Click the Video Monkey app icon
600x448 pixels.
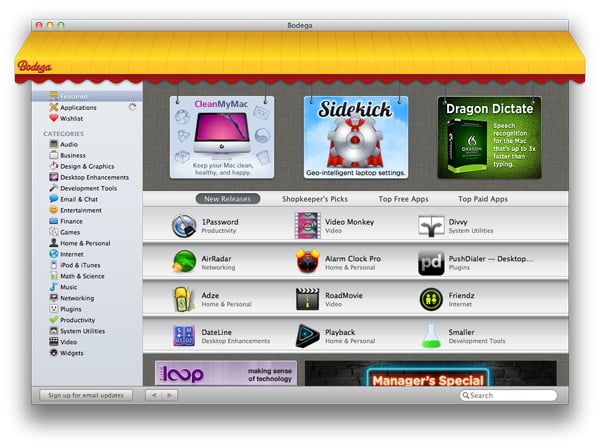click(x=308, y=226)
